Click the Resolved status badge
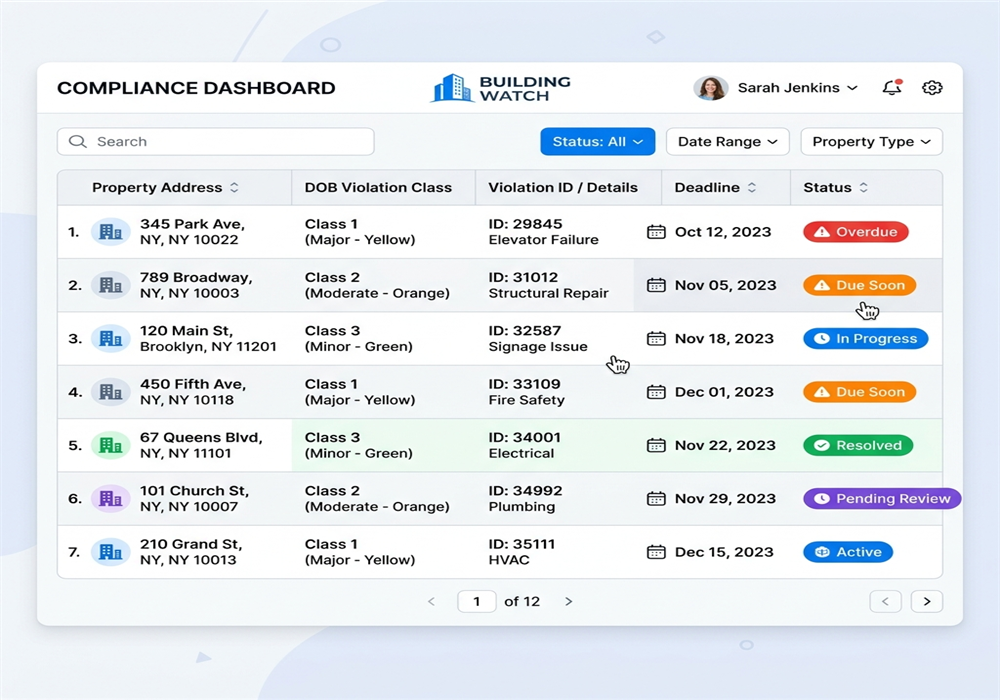Viewport: 1000px width, 700px height. click(x=858, y=445)
